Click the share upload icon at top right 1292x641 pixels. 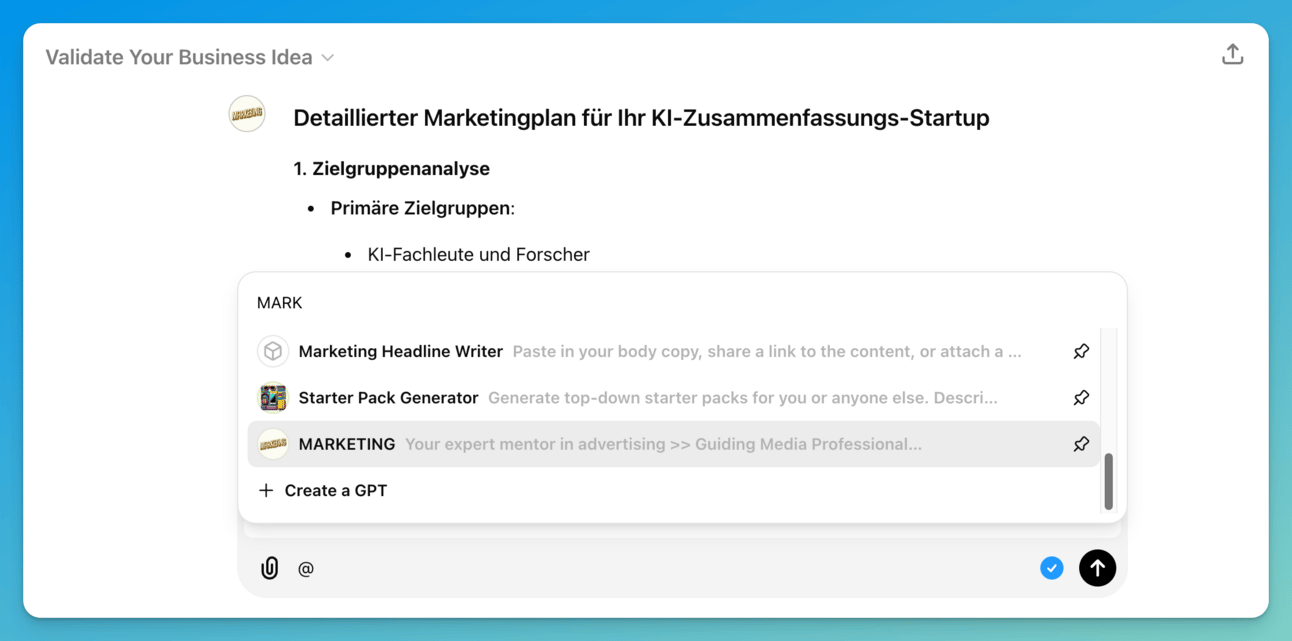pos(1232,55)
